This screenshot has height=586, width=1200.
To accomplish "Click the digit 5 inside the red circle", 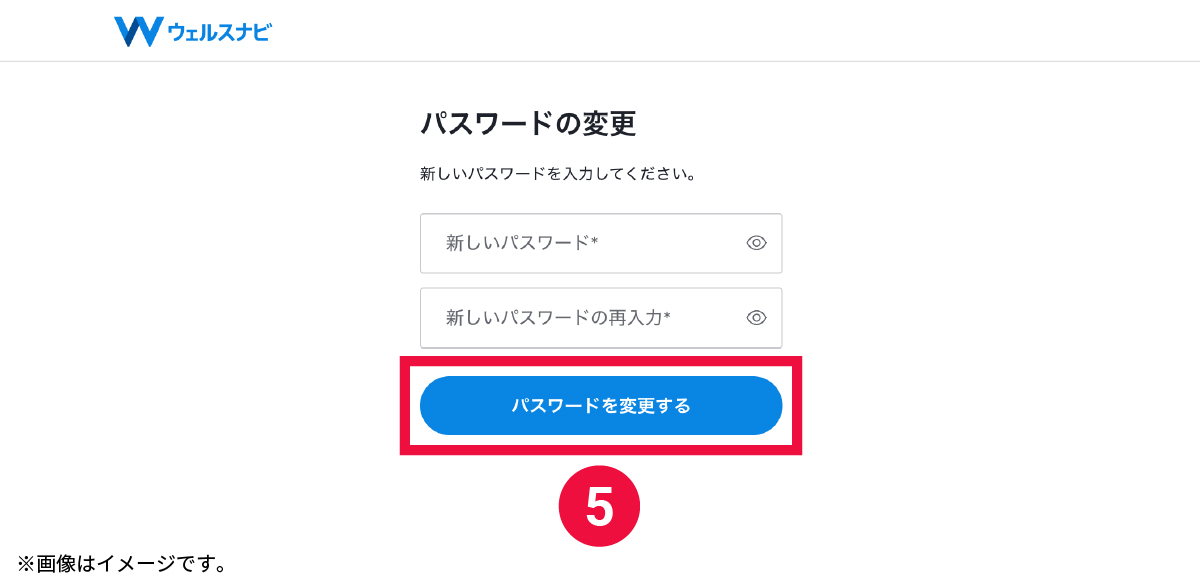I will [x=599, y=508].
